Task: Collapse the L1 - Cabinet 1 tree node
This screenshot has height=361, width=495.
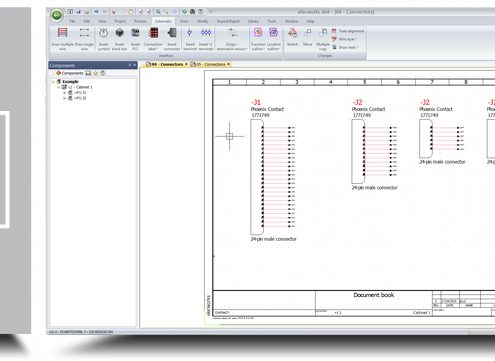Action: [x=59, y=87]
